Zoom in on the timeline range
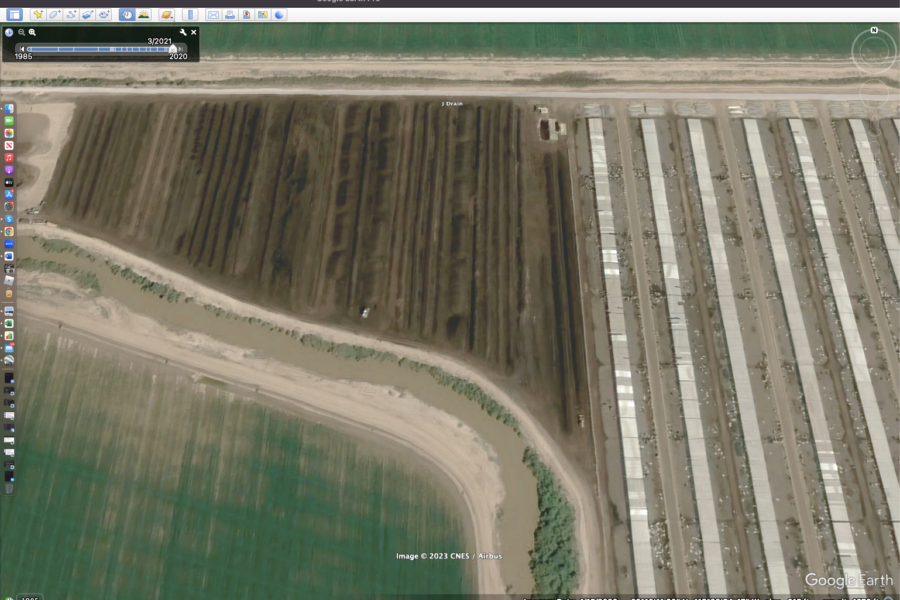 pyautogui.click(x=31, y=32)
